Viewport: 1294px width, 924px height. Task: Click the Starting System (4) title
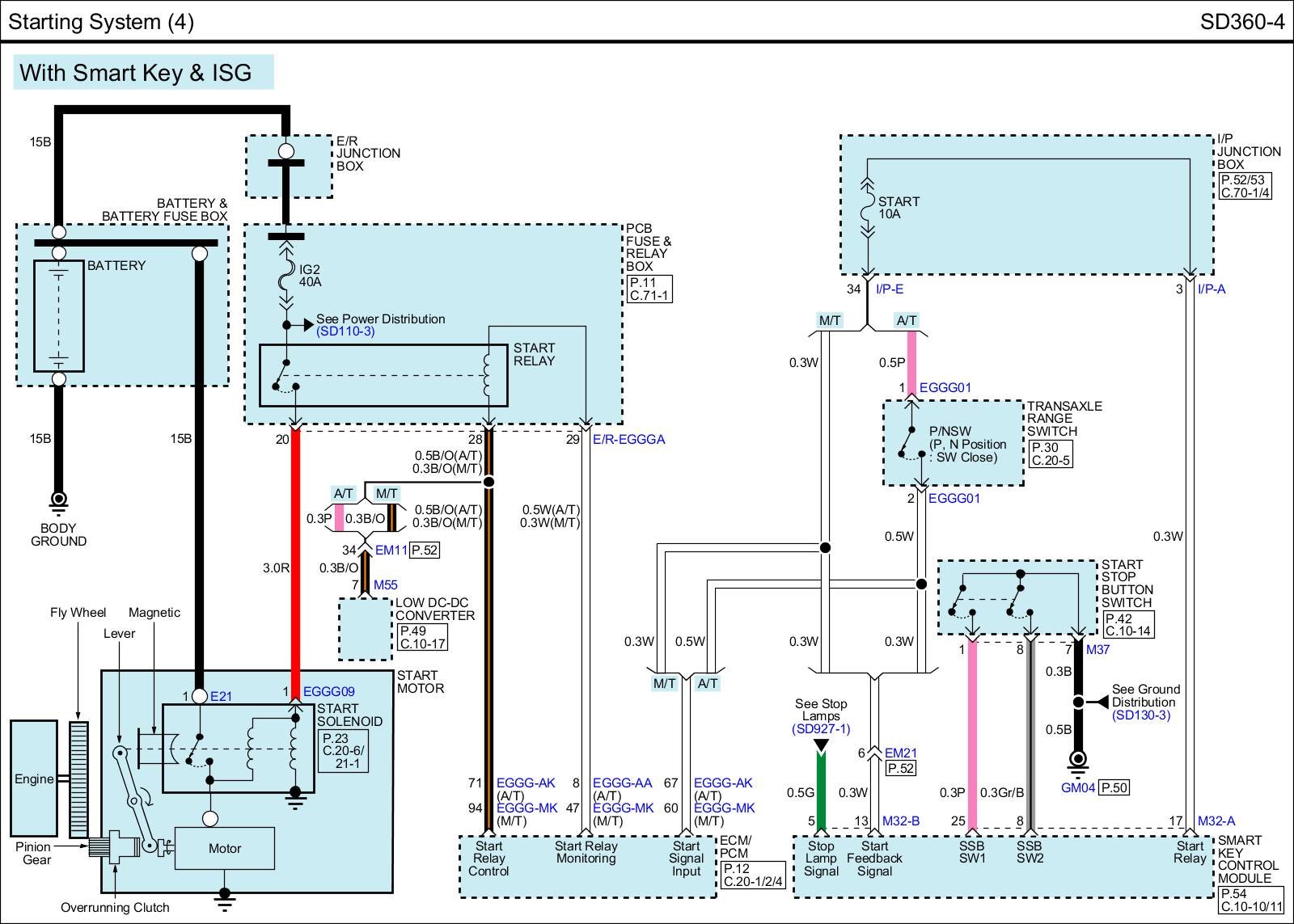point(101,21)
